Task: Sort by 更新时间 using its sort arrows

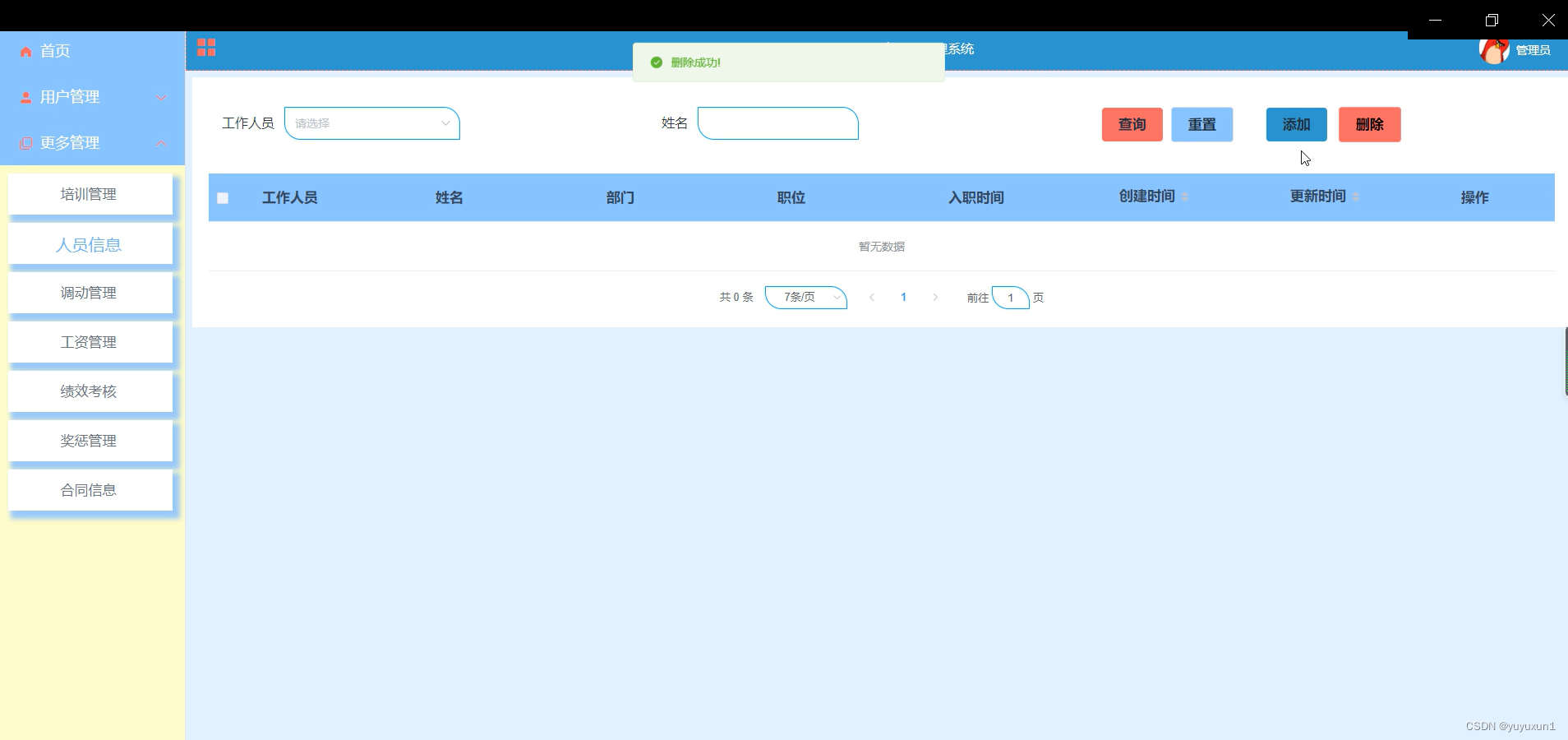Action: click(1356, 197)
